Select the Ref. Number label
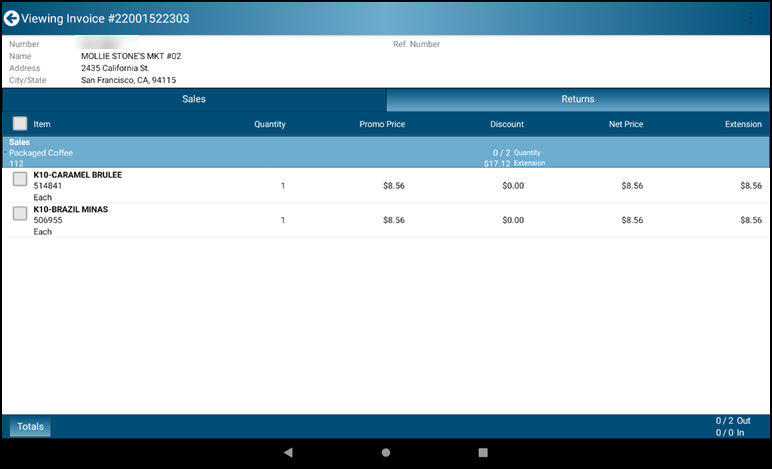This screenshot has height=469, width=772. point(417,44)
